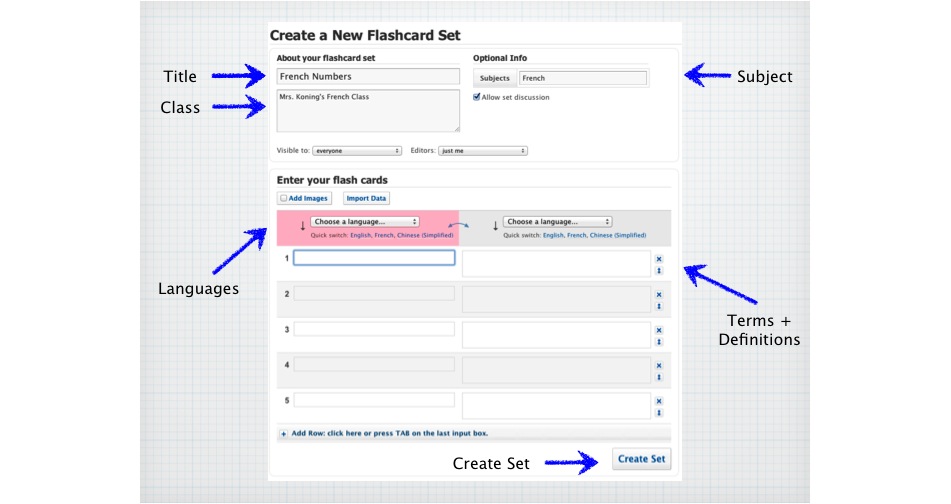Viewport: 951px width, 504px height.
Task: Choose a language for the definitions column
Action: point(557,221)
